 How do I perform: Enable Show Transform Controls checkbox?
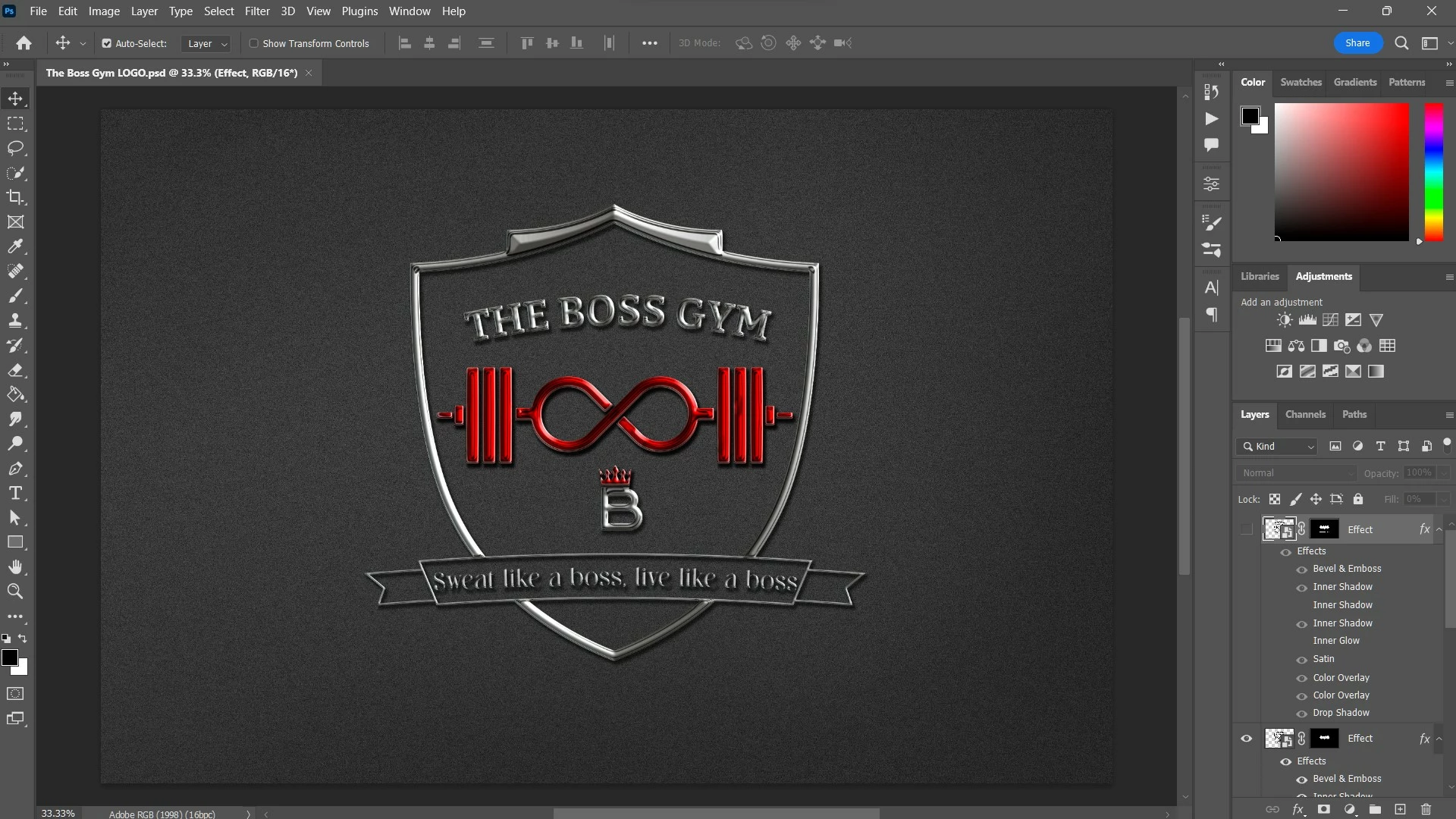[254, 43]
